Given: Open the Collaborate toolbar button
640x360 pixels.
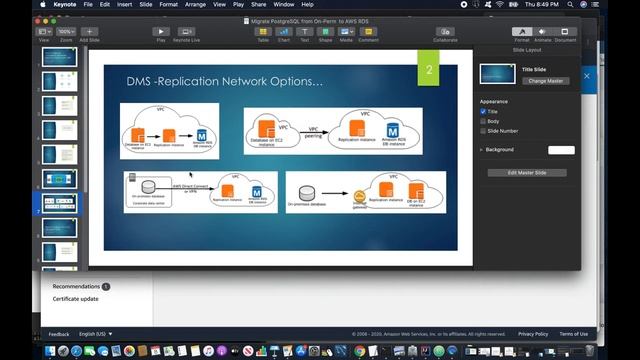Looking at the screenshot, I should pyautogui.click(x=445, y=32).
